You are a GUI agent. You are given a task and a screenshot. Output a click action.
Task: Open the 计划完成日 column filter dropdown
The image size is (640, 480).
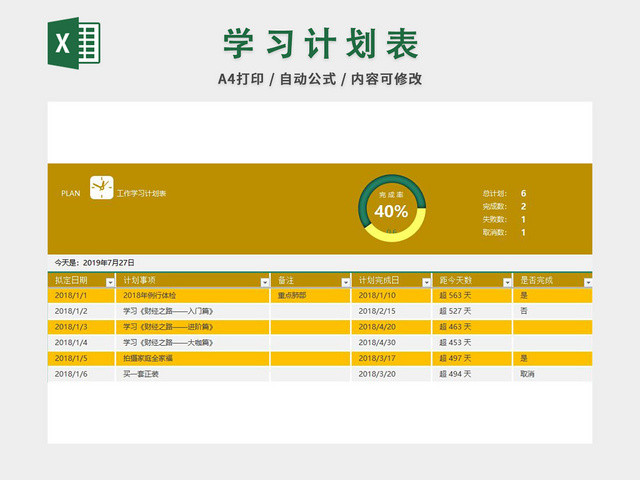(427, 282)
